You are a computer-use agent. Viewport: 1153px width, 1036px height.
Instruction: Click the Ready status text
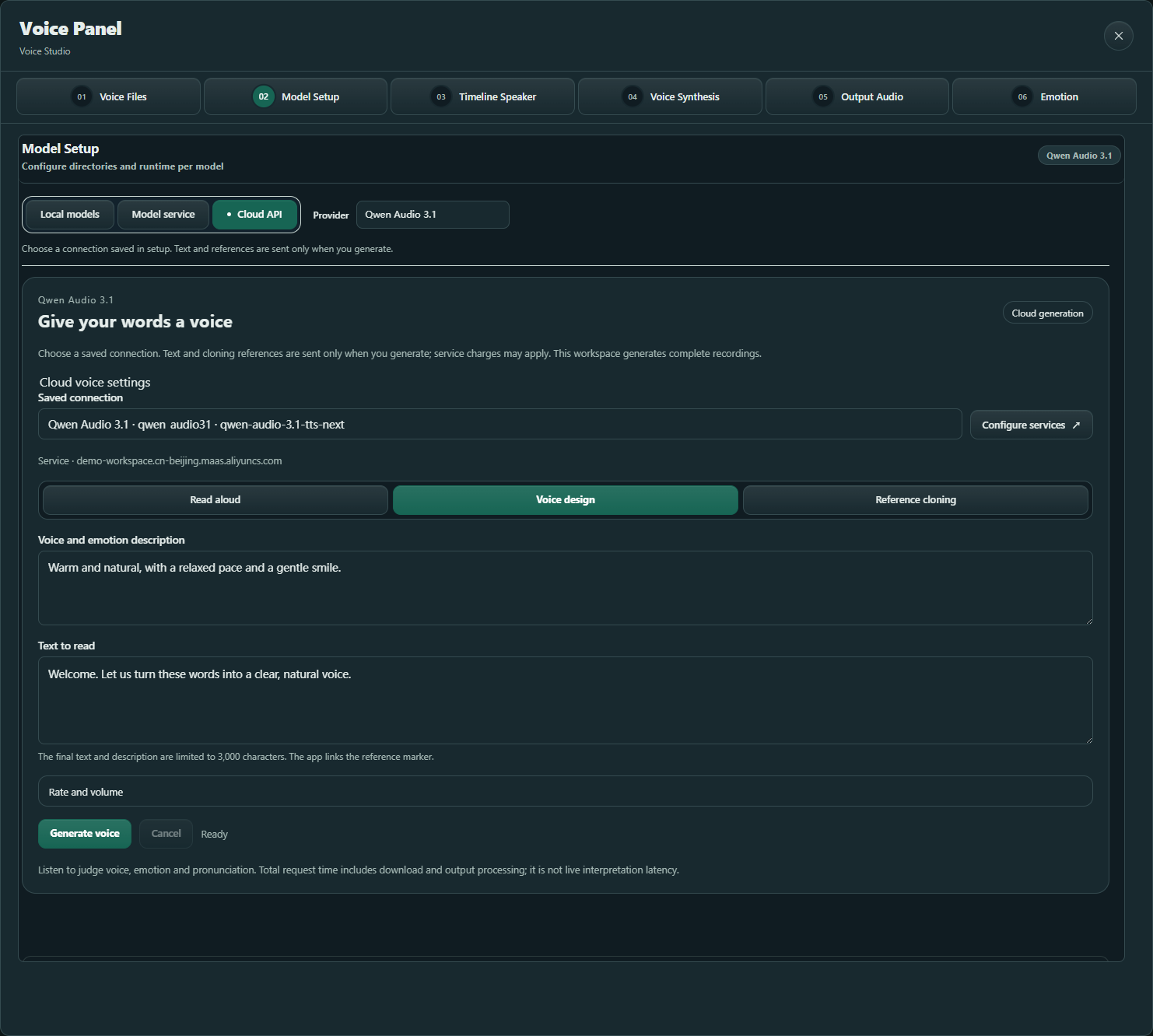click(215, 835)
